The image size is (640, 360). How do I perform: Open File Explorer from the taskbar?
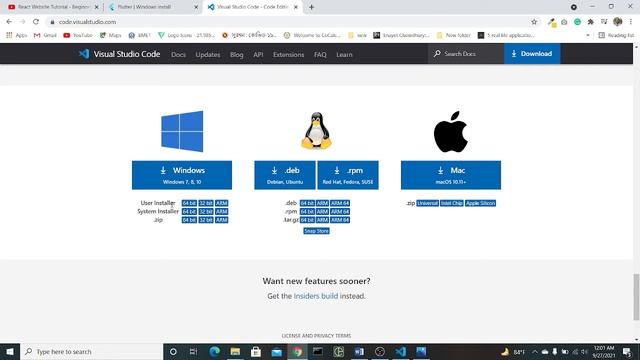(x=235, y=351)
